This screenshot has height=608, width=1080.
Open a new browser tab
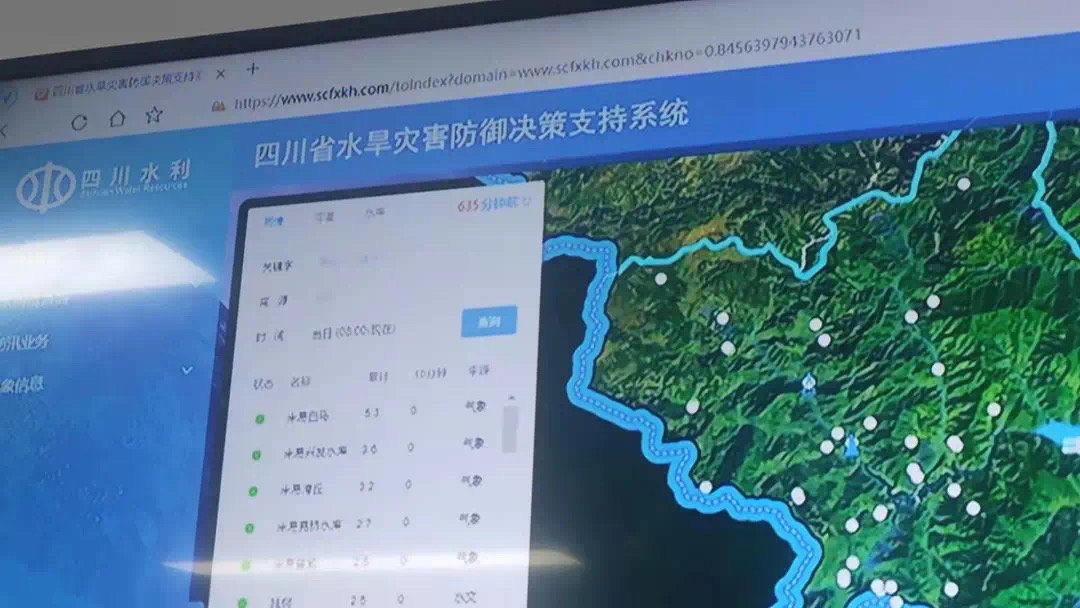(x=253, y=69)
